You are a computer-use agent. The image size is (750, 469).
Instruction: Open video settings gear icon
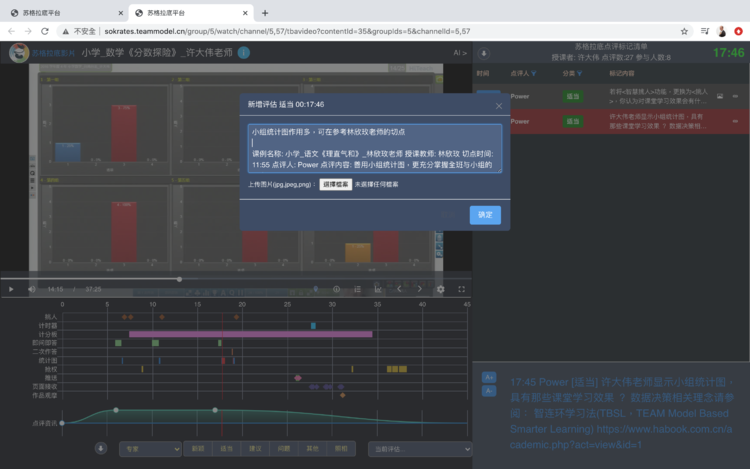click(x=441, y=289)
